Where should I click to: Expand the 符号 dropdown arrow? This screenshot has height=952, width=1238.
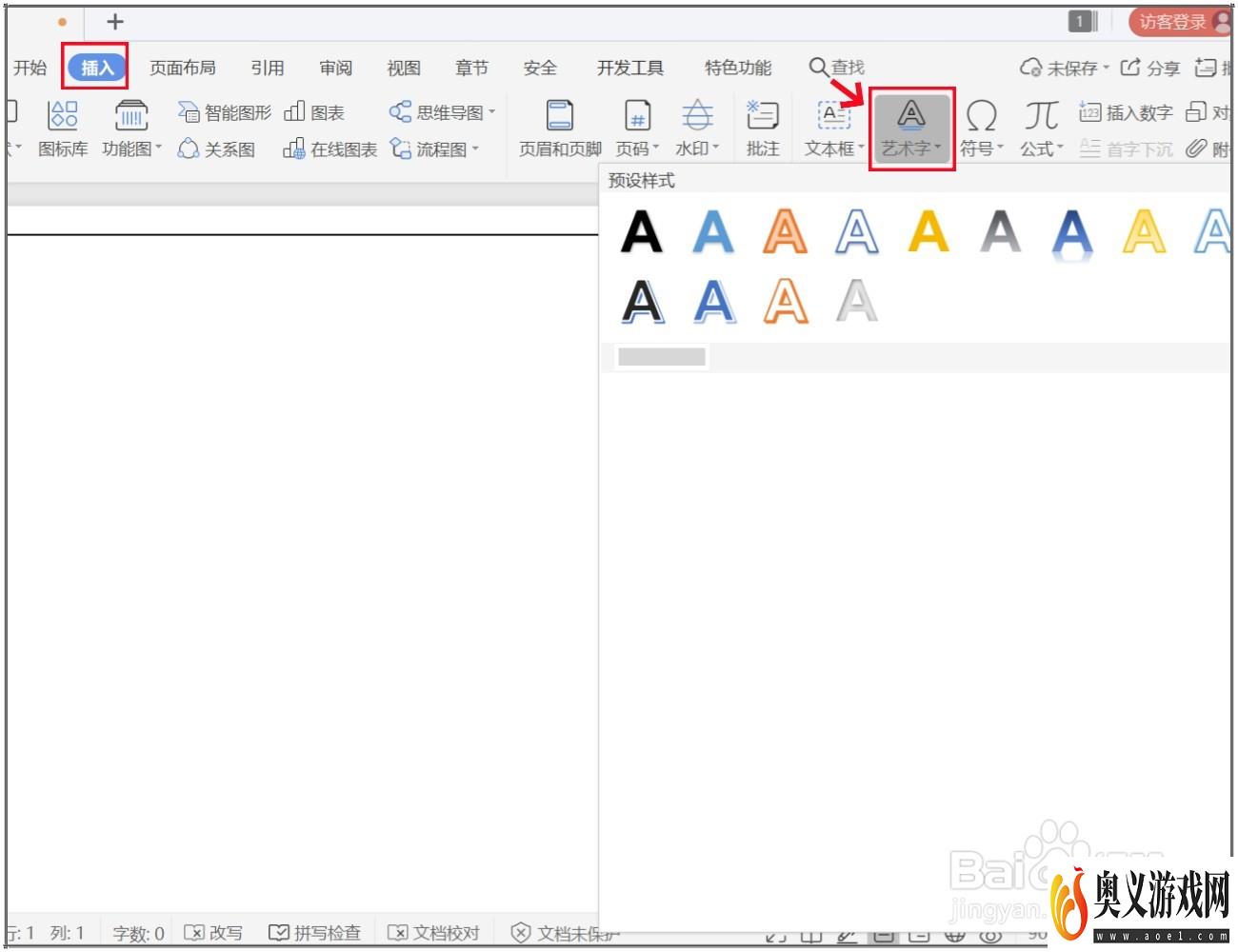1000,149
